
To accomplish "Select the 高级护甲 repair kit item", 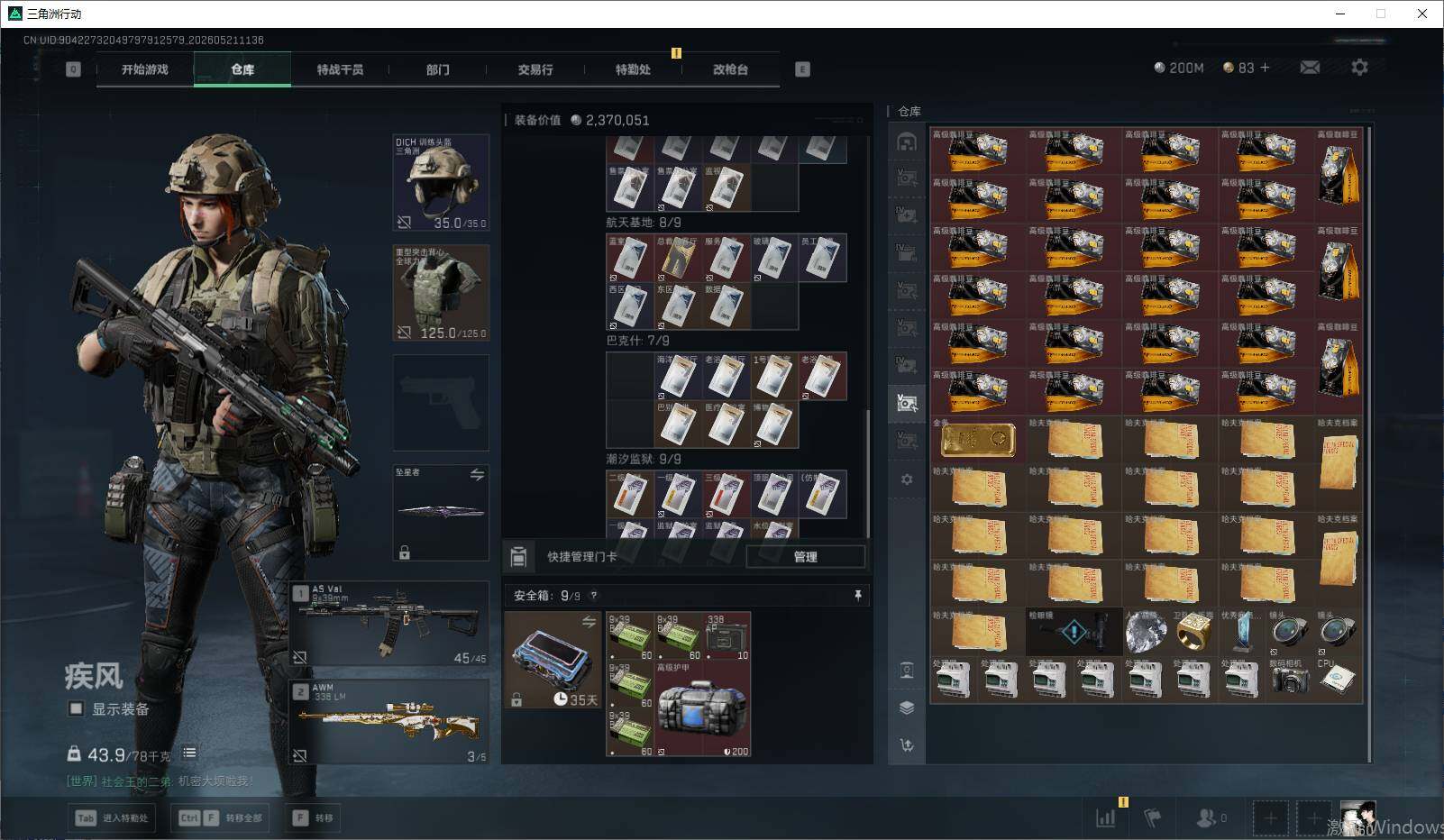I will coord(703,709).
